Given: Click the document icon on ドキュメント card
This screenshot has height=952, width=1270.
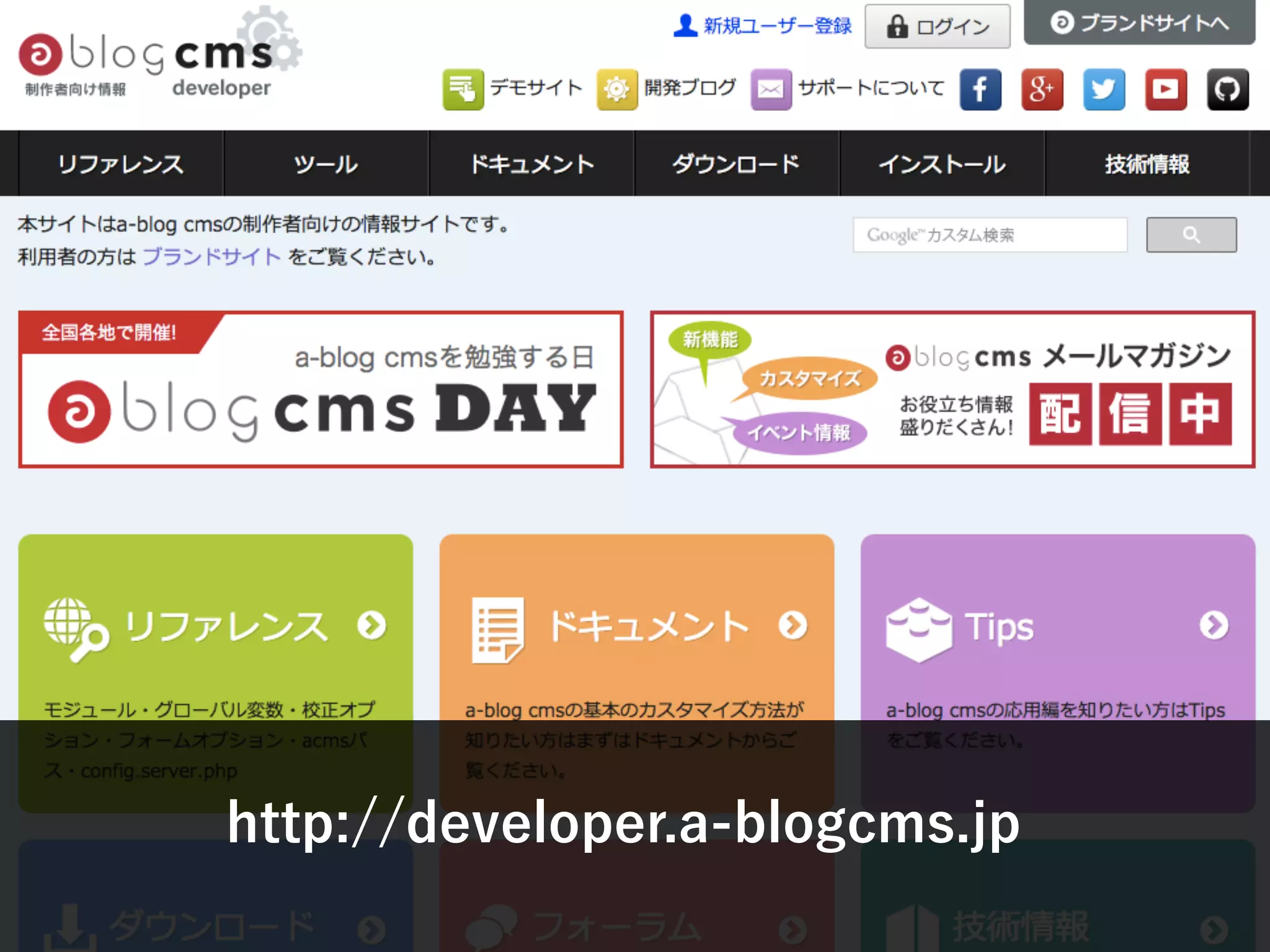Looking at the screenshot, I should pyautogui.click(x=498, y=630).
